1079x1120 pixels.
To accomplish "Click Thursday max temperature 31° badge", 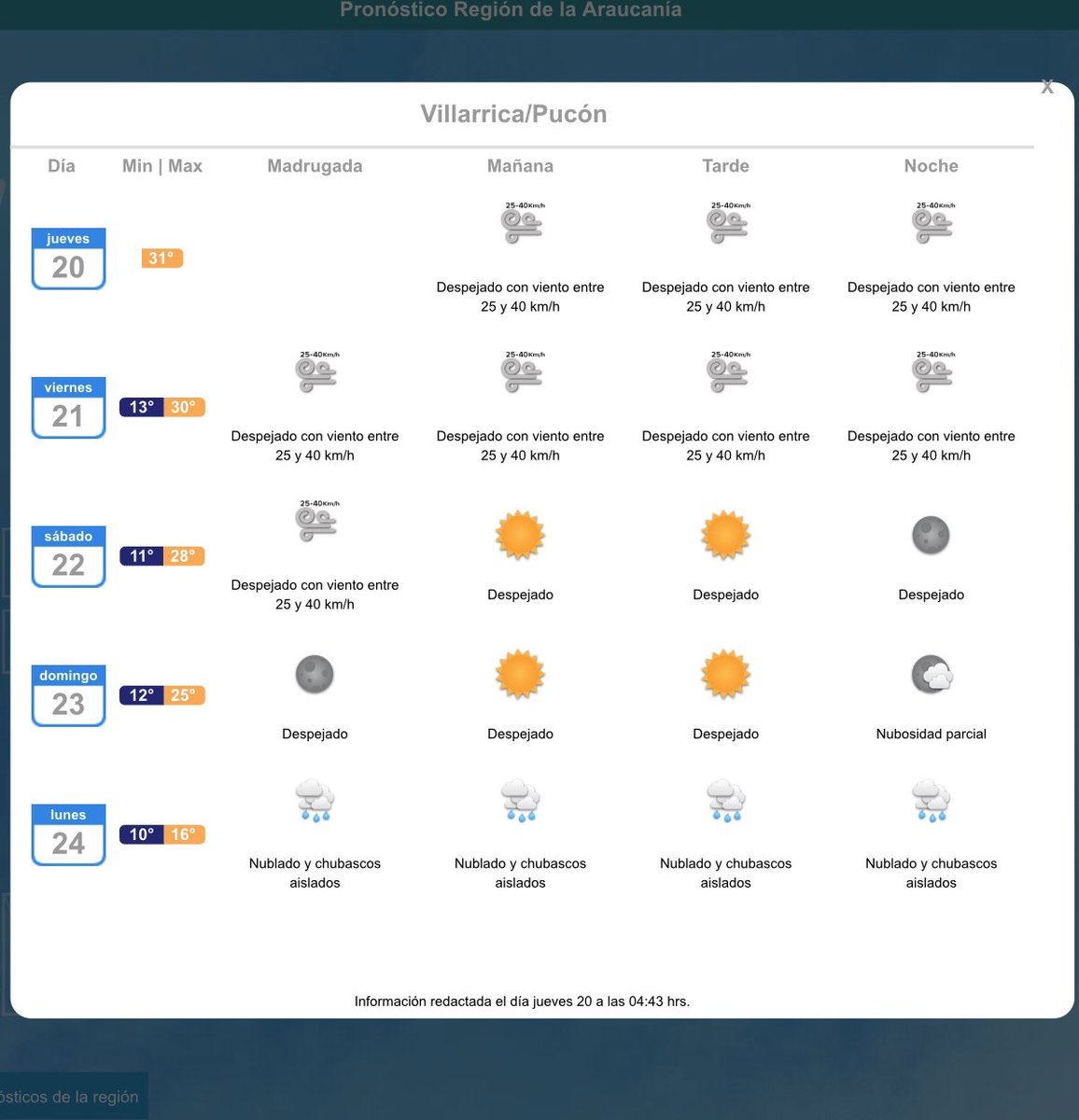I will click(x=162, y=259).
